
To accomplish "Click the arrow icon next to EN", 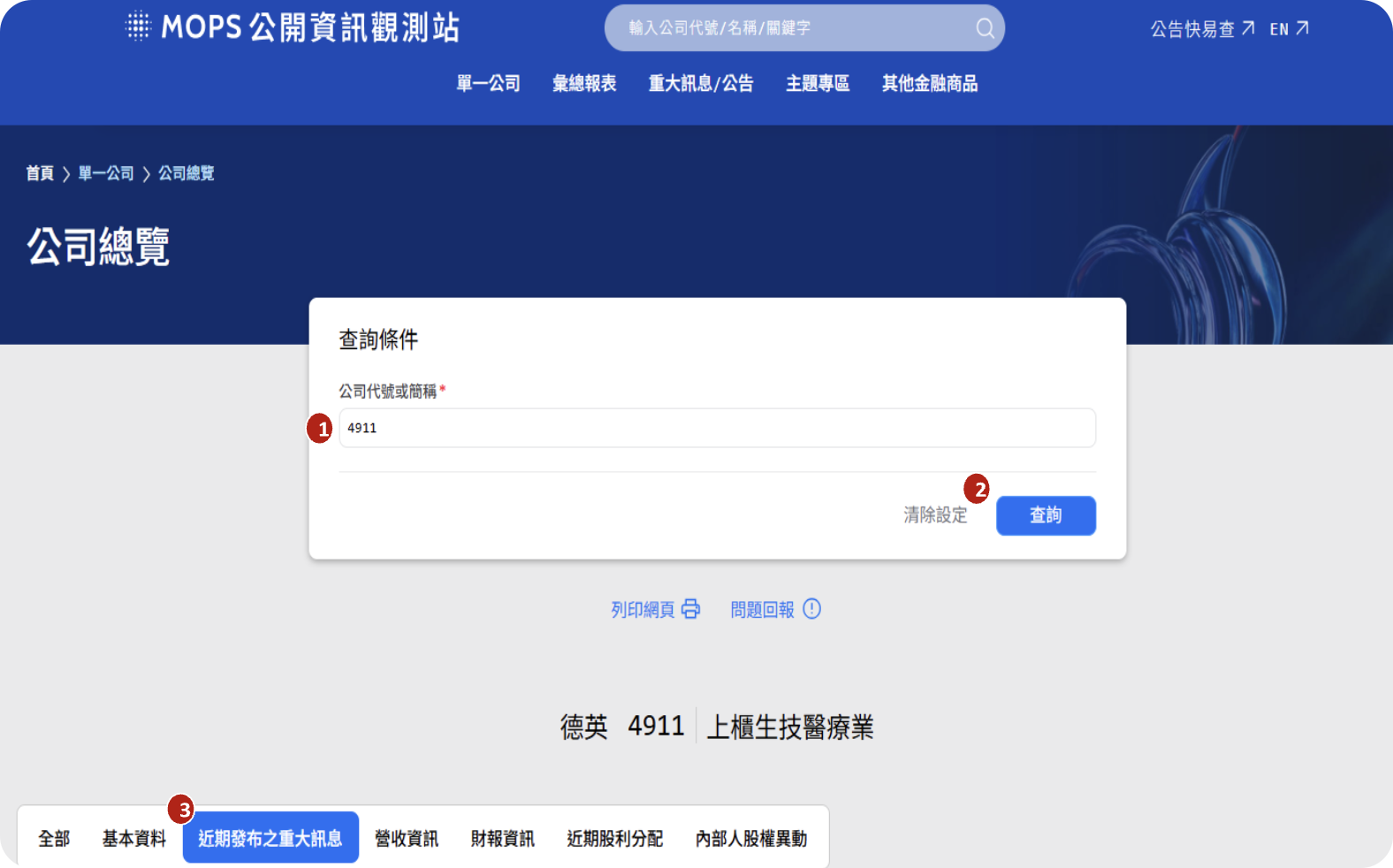I will pyautogui.click(x=1302, y=28).
